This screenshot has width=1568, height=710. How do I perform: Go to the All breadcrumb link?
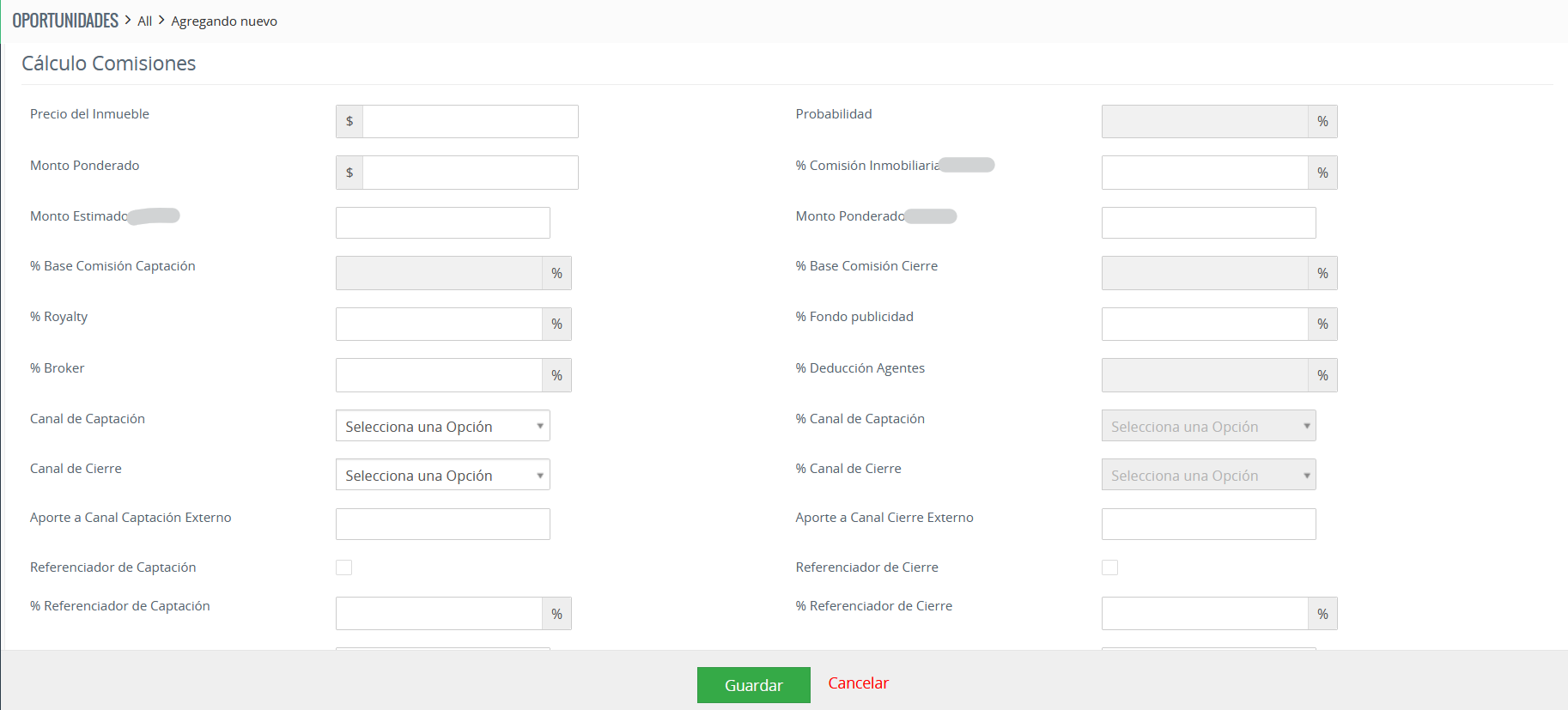pos(144,21)
